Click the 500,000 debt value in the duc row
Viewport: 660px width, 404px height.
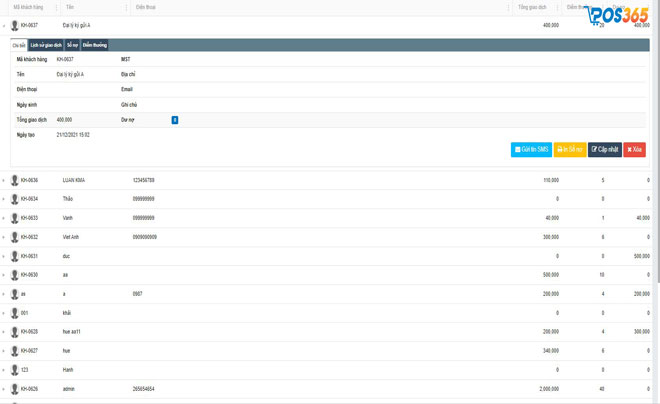point(642,256)
